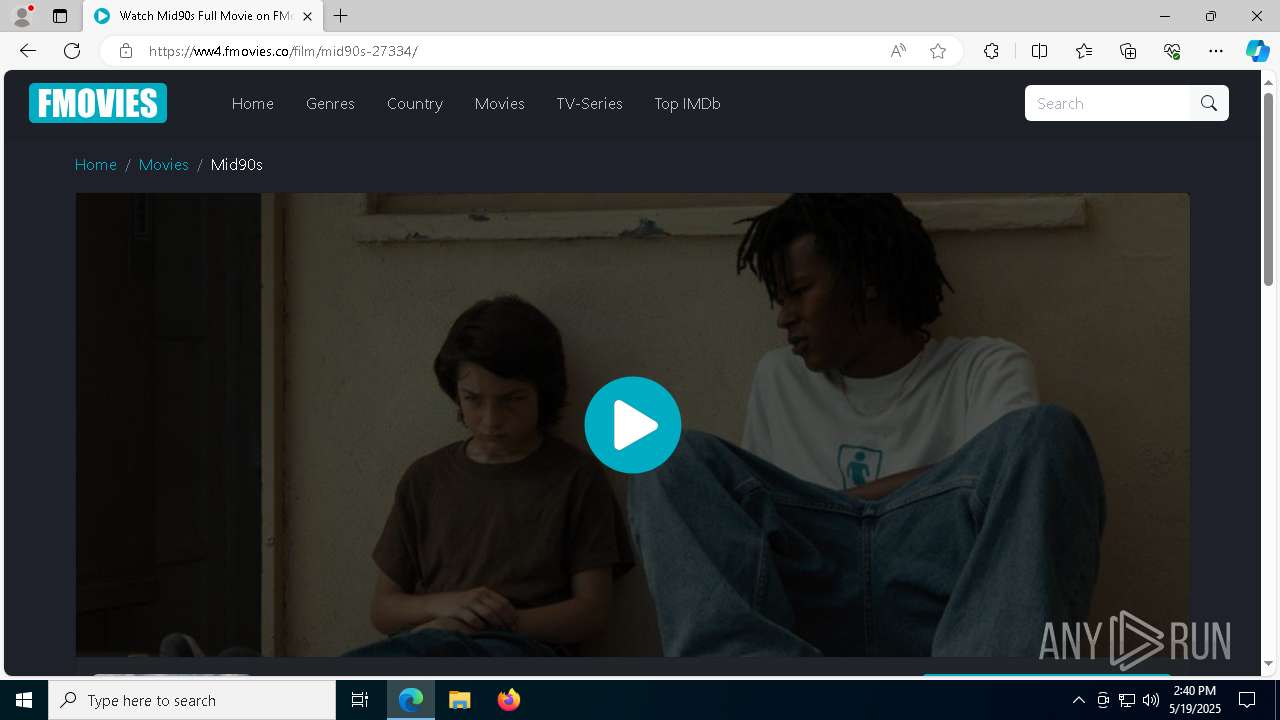The image size is (1280, 720).
Task: Click the search magnifier icon
Action: [x=1209, y=103]
